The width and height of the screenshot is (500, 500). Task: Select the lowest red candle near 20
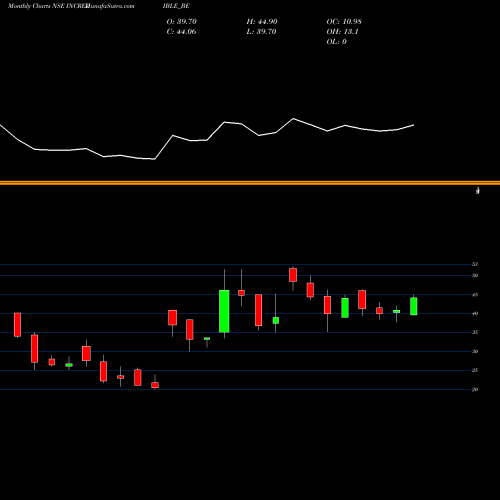pos(155,385)
